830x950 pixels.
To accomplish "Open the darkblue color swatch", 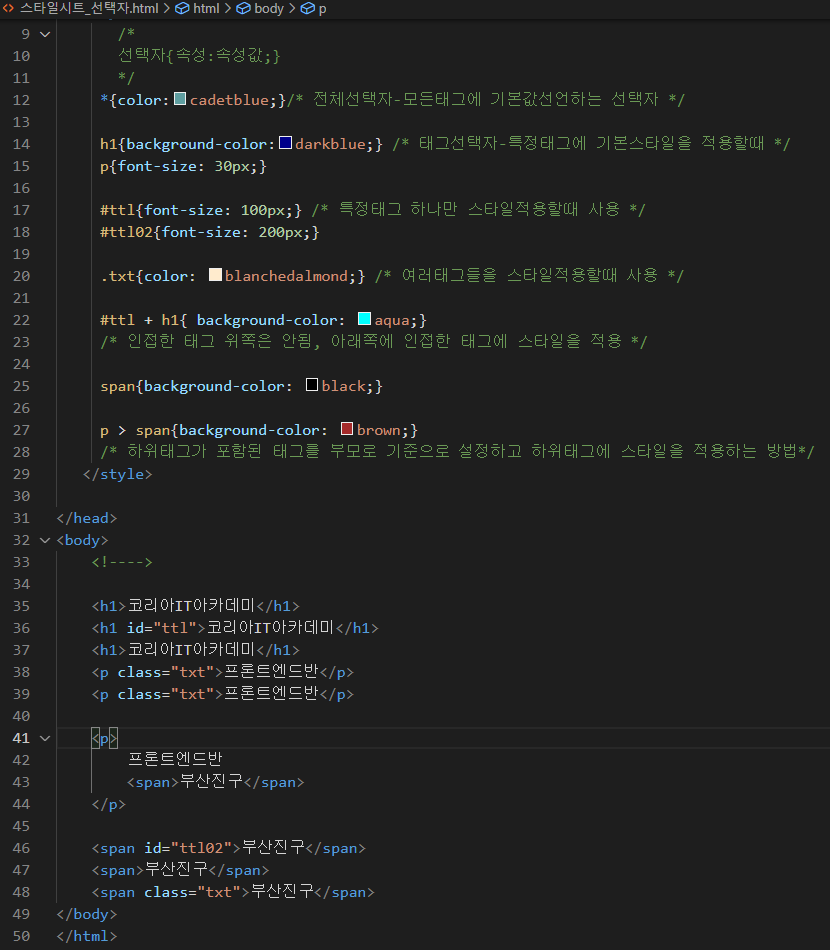I will tap(285, 143).
